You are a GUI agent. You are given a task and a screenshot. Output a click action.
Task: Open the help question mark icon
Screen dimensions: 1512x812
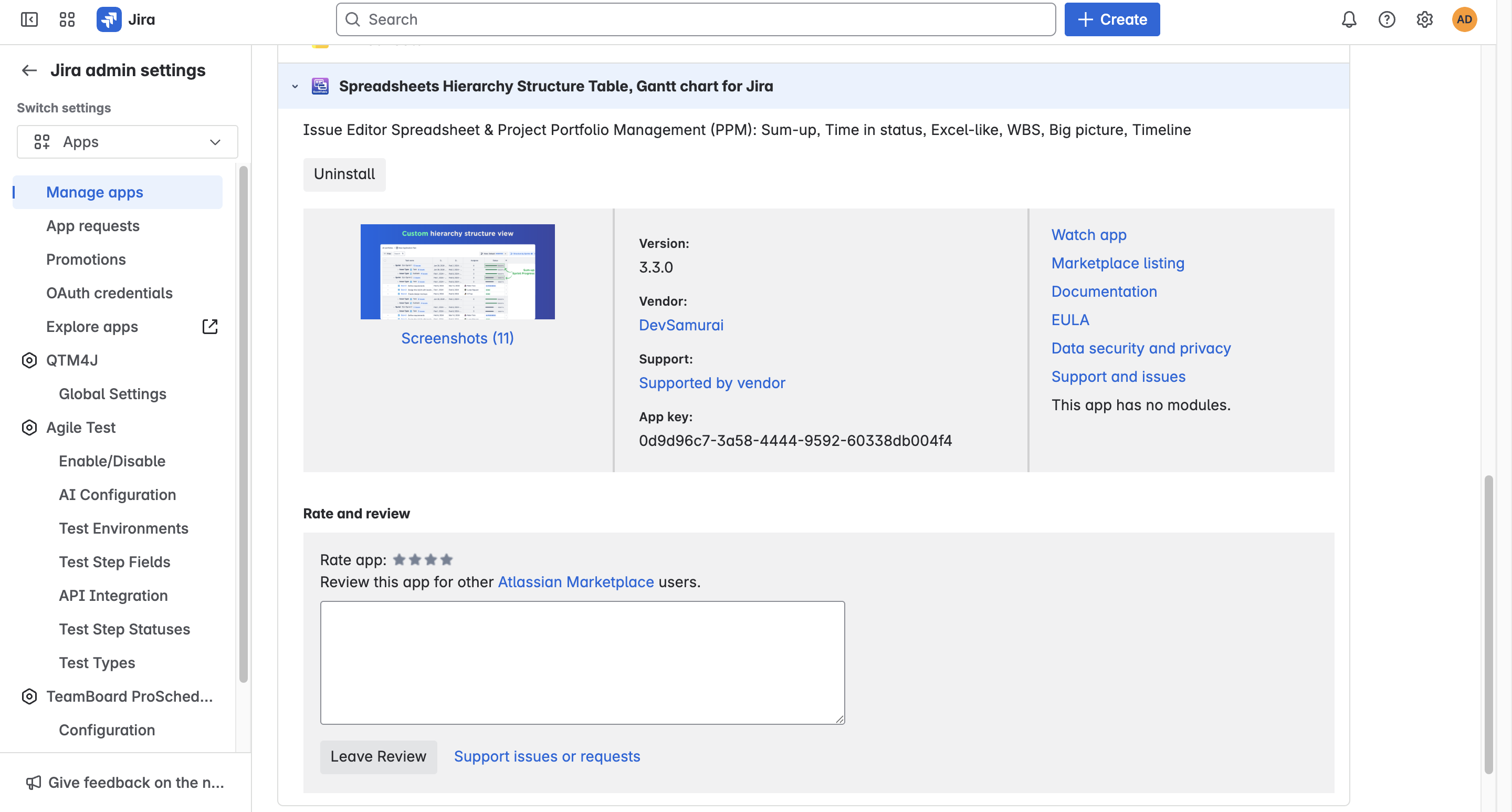pos(1387,19)
